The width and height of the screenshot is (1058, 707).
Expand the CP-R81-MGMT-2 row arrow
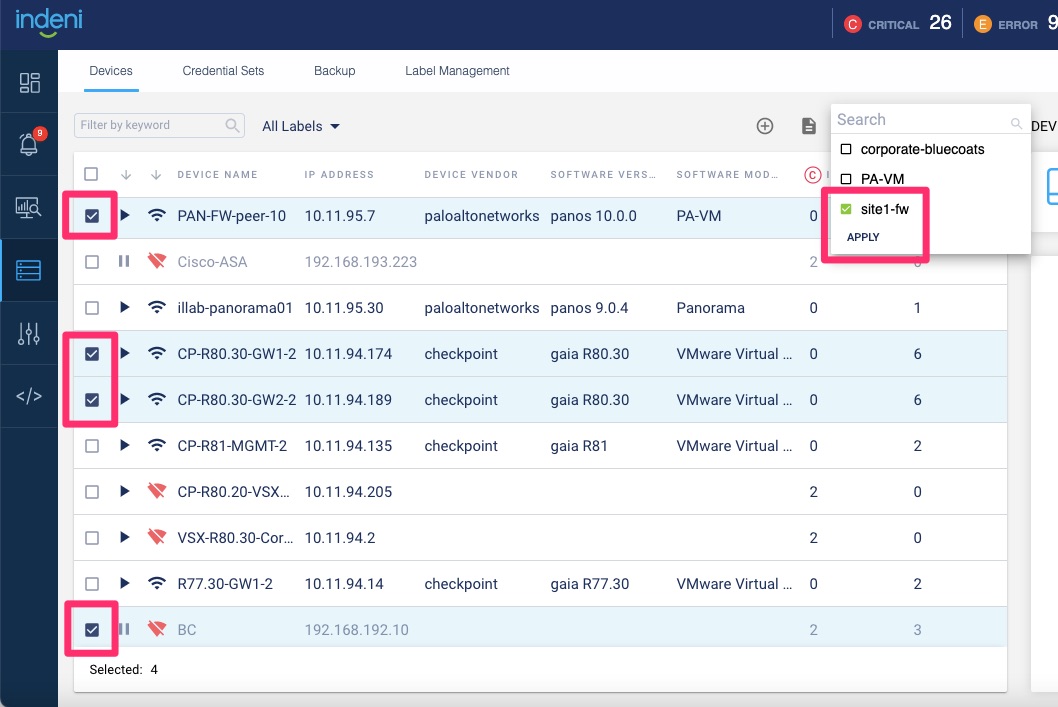tap(125, 446)
